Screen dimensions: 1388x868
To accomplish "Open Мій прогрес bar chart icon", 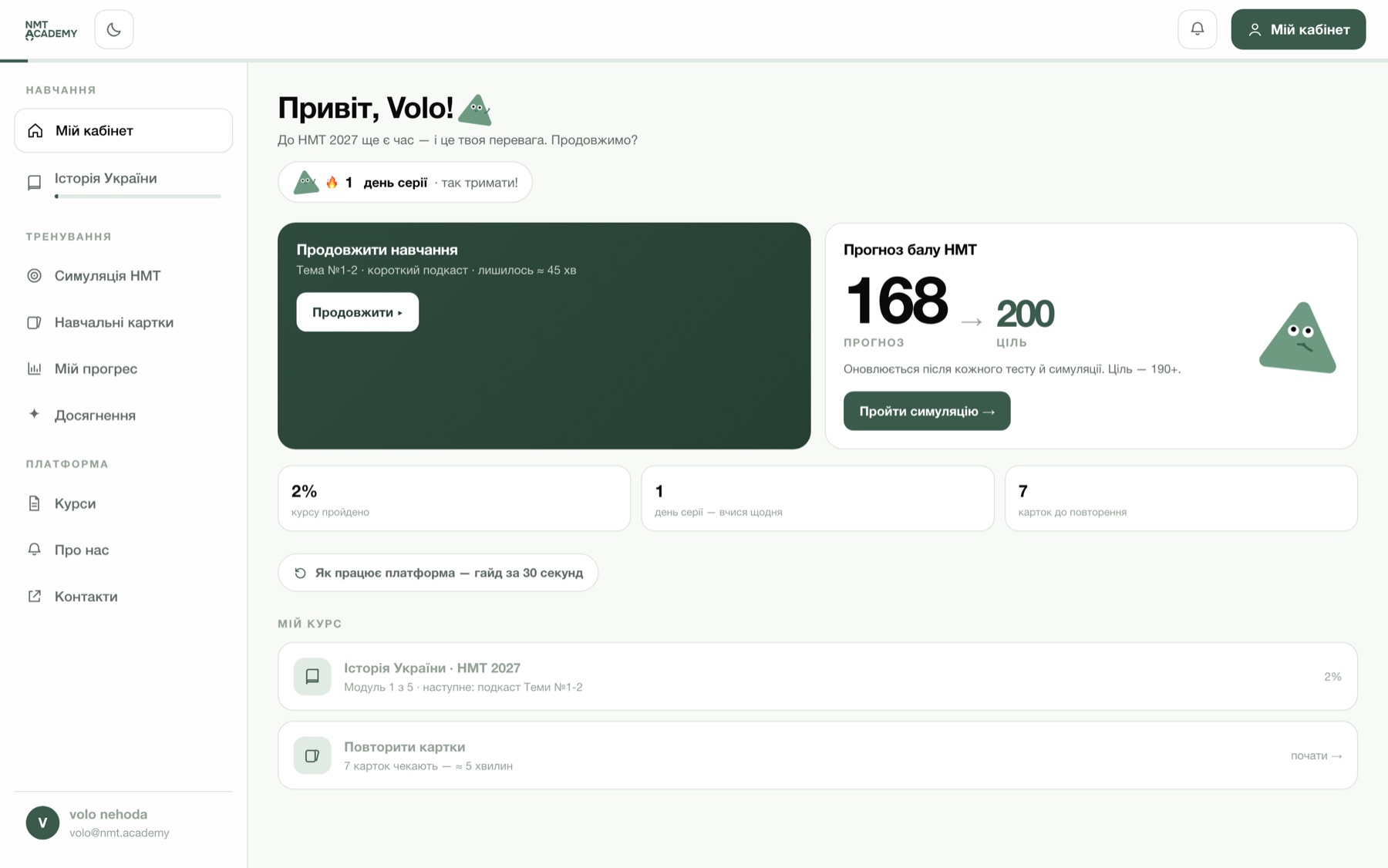I will point(34,368).
